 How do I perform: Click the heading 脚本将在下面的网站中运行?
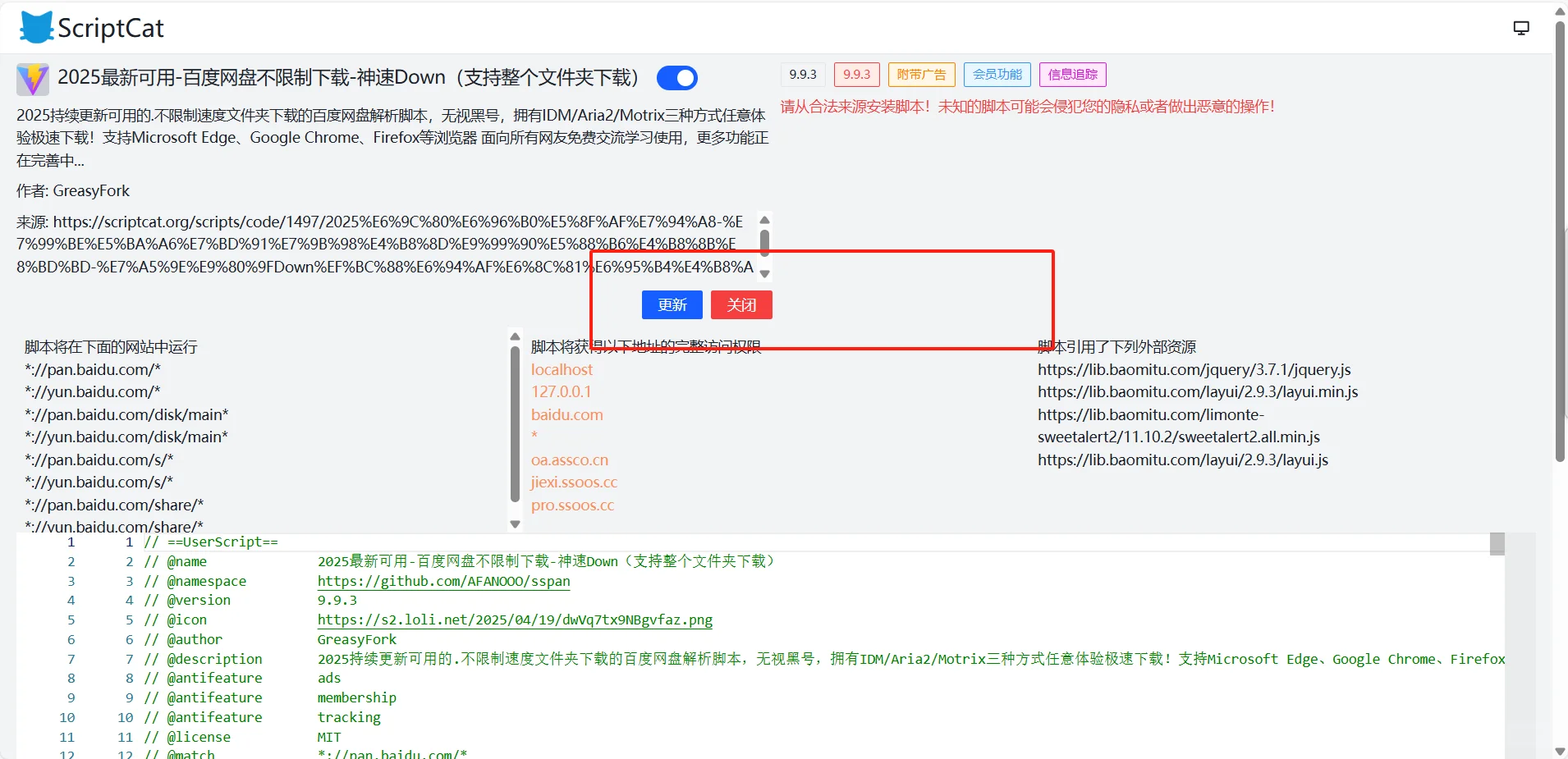point(111,347)
